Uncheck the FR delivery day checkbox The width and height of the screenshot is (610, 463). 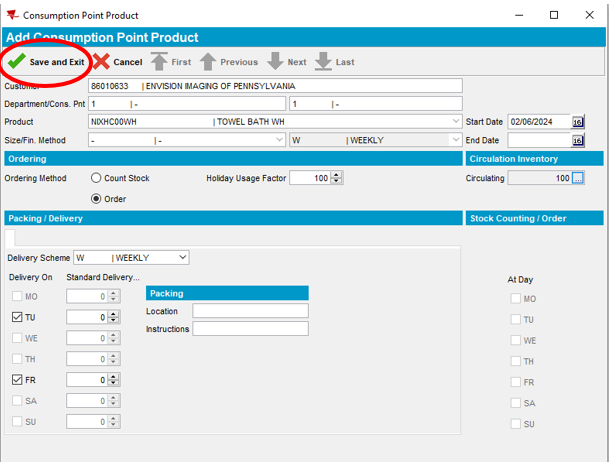pyautogui.click(x=17, y=380)
